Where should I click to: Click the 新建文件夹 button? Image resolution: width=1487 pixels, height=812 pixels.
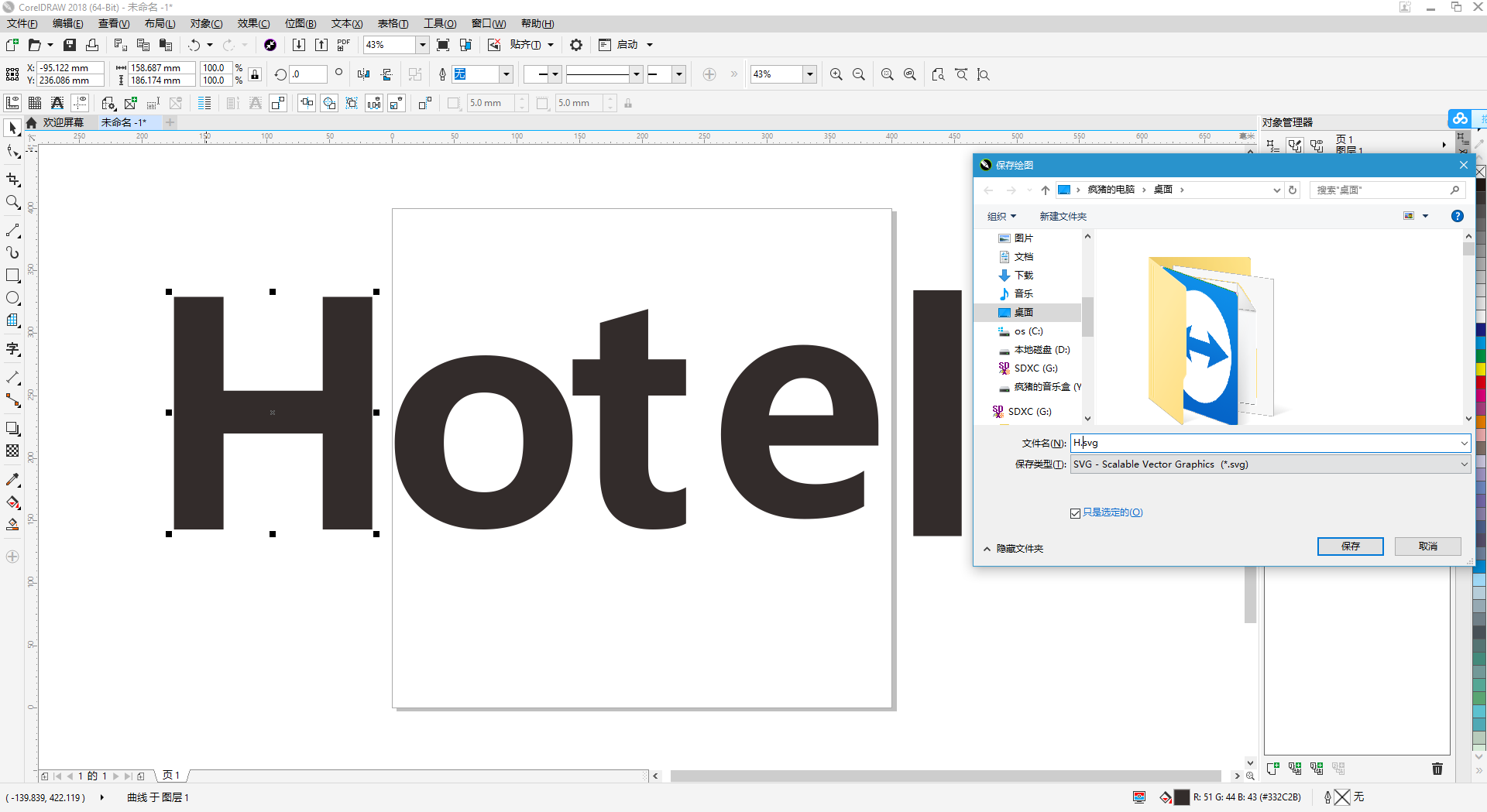1063,217
